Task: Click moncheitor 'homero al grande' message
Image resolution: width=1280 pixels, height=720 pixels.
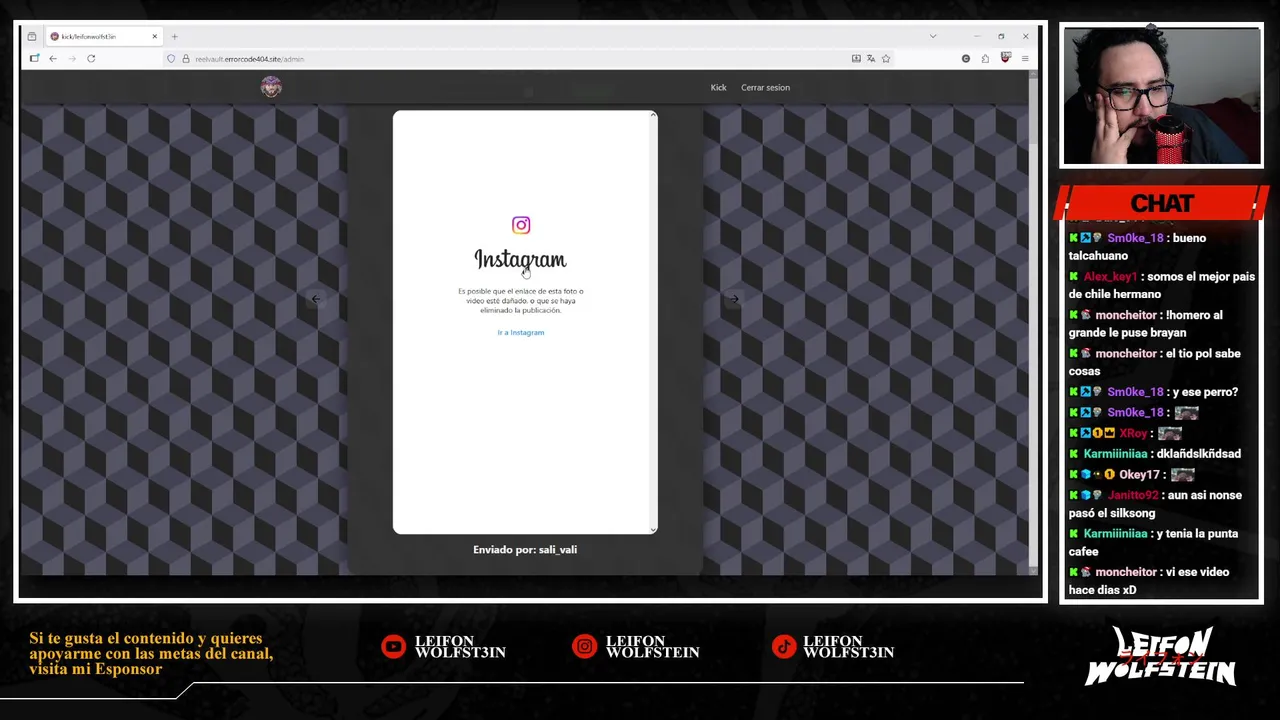Action: (x=1146, y=324)
